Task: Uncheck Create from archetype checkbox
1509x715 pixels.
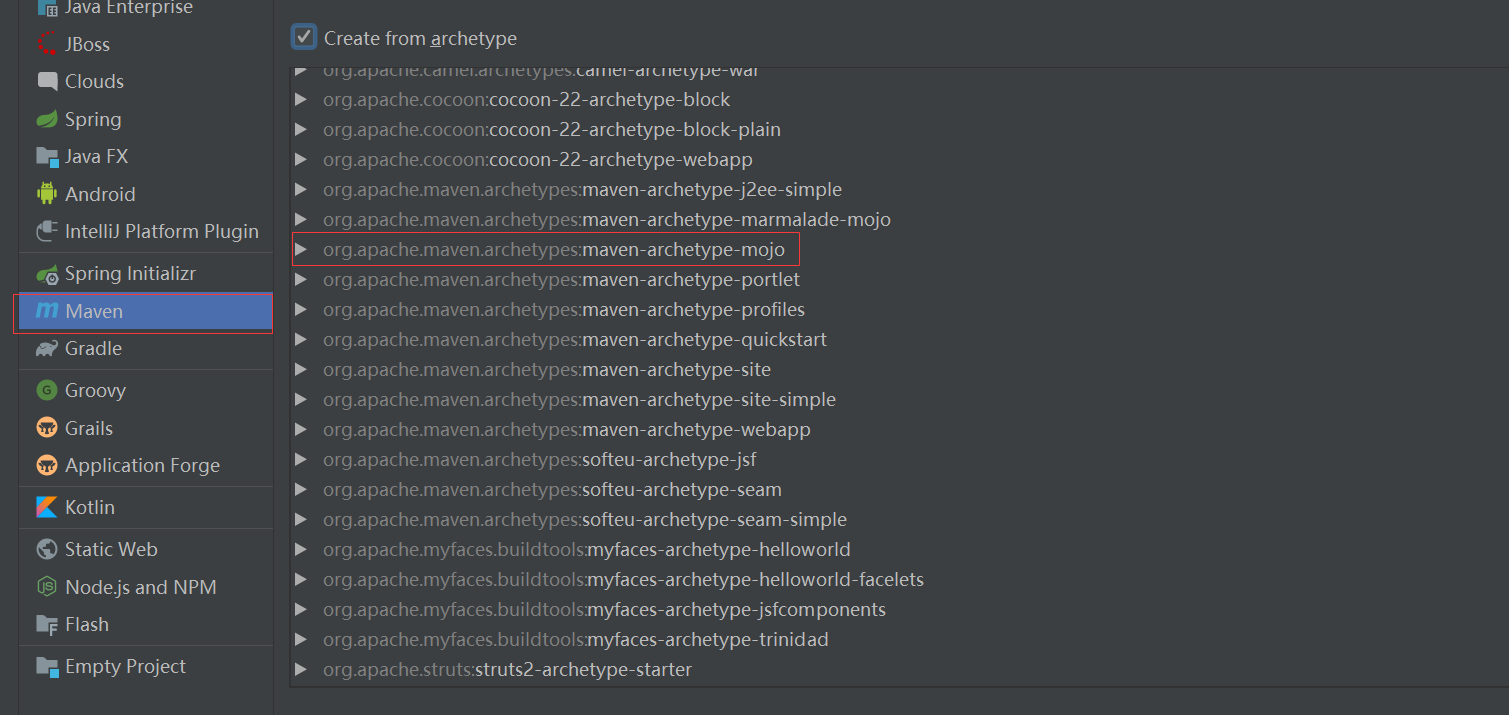Action: 304,38
